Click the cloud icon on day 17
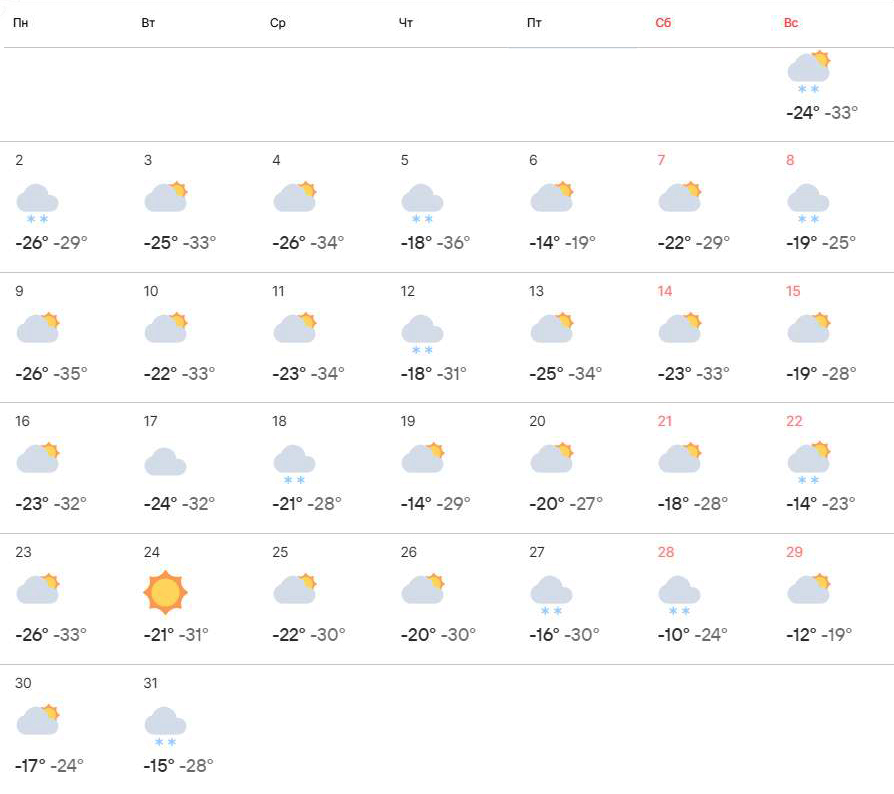This screenshot has height=794, width=894. point(165,462)
